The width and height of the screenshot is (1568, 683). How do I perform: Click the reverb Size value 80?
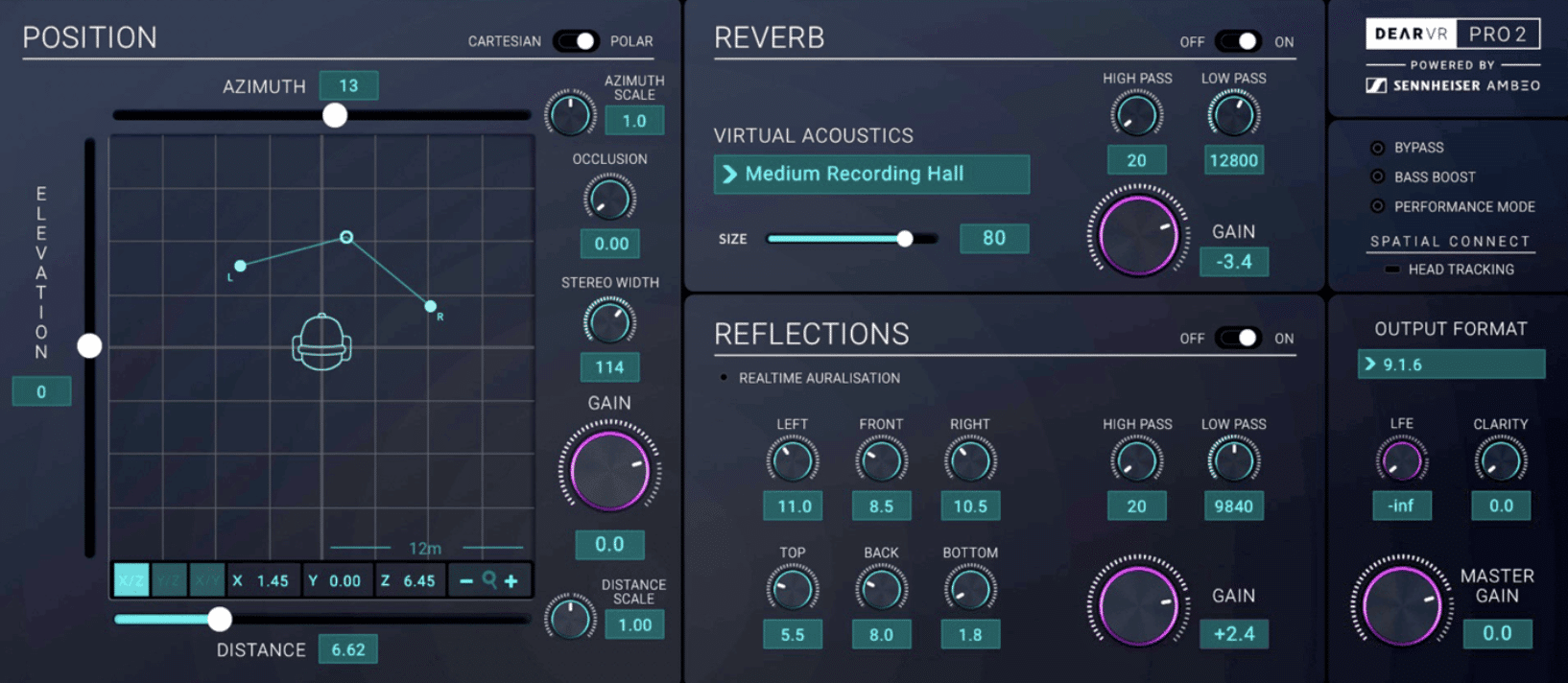994,238
